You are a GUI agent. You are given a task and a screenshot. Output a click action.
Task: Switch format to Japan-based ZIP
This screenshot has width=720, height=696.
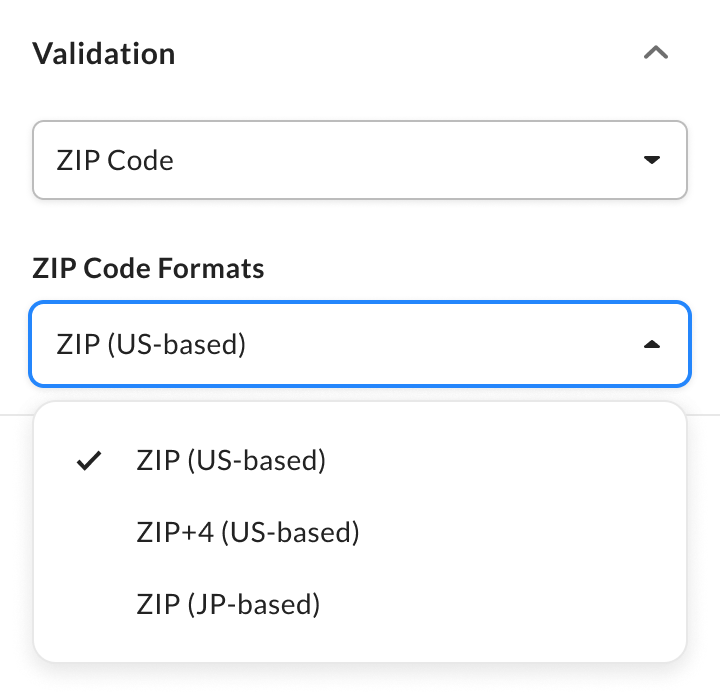point(228,604)
